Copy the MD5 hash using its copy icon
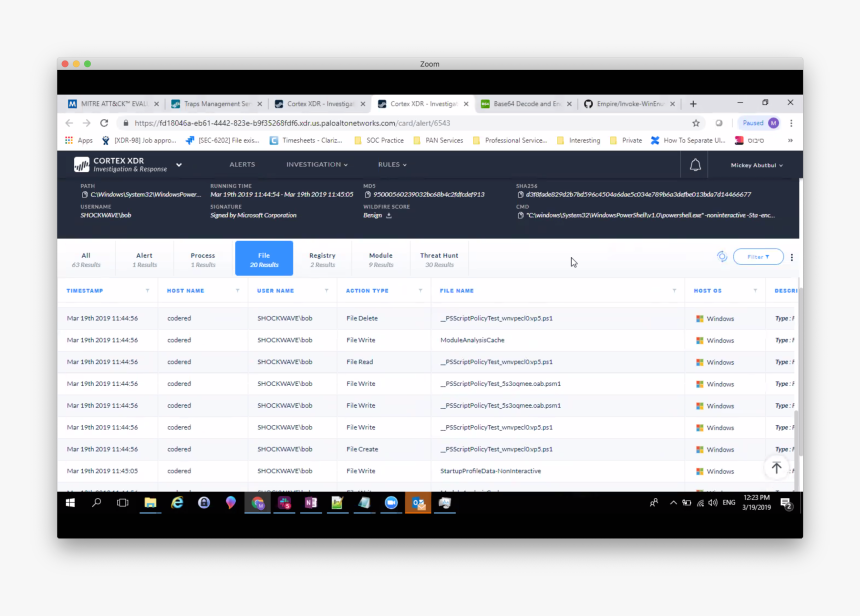Screen dimensions: 860x616 coord(367,195)
